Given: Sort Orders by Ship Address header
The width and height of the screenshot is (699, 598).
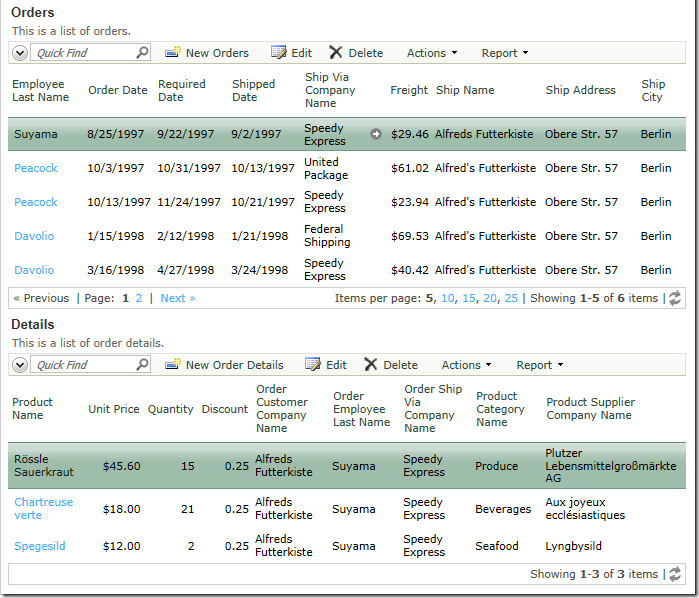Looking at the screenshot, I should [580, 90].
